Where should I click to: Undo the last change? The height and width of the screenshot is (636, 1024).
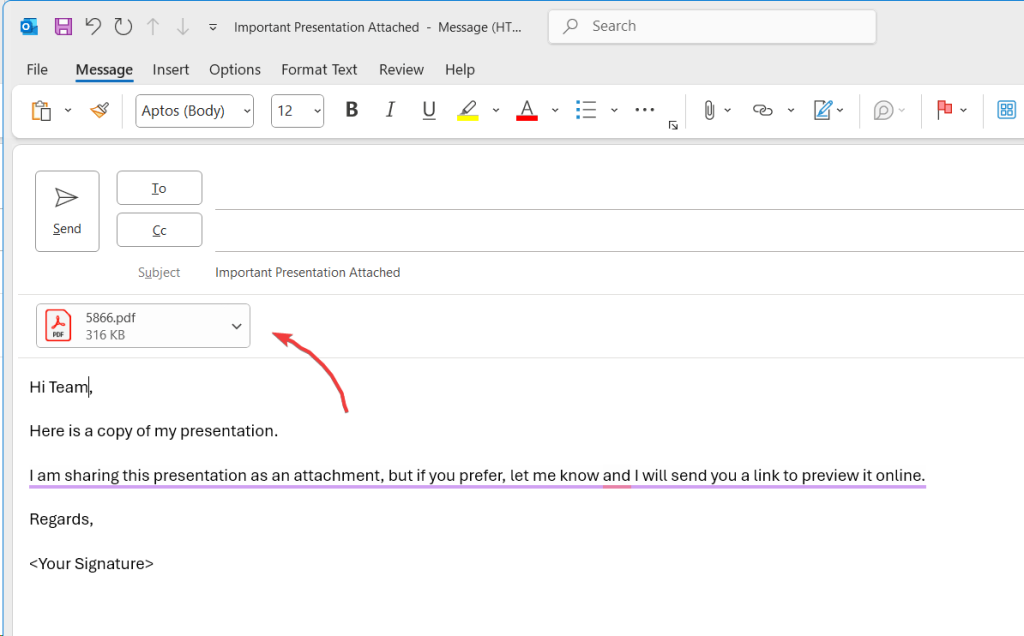pos(93,26)
